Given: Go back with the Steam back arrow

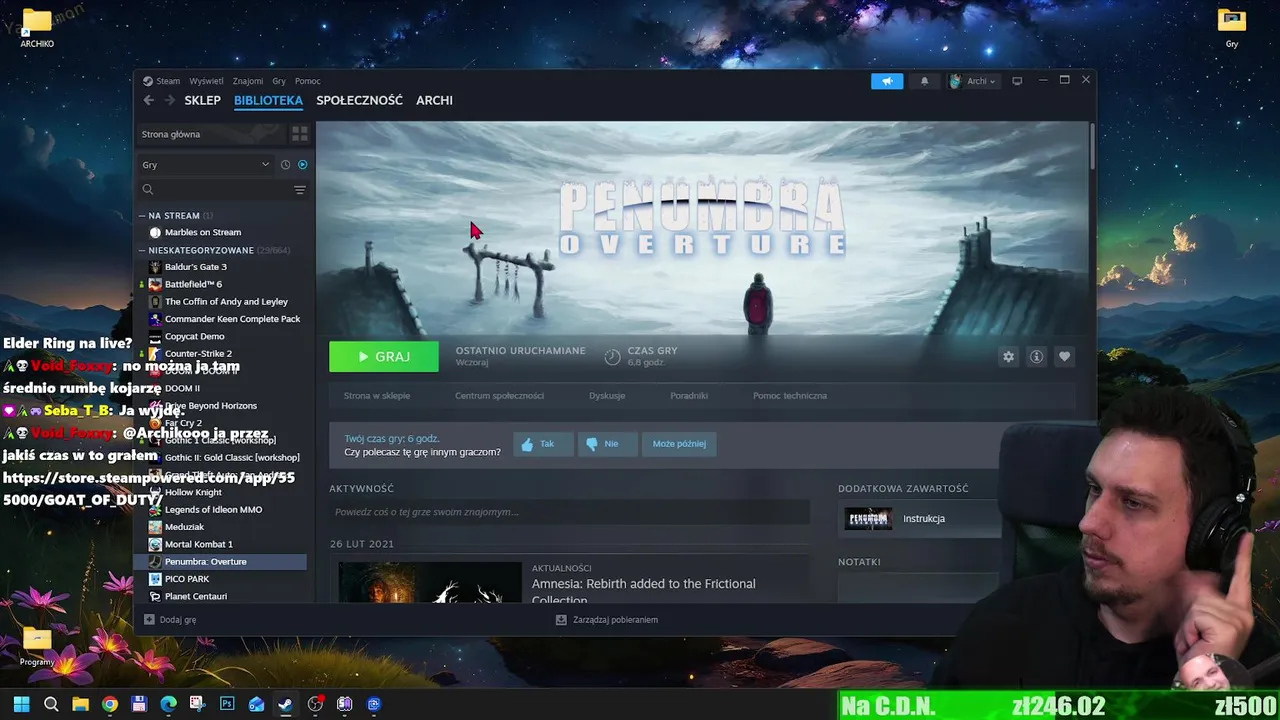Looking at the screenshot, I should click(x=148, y=100).
